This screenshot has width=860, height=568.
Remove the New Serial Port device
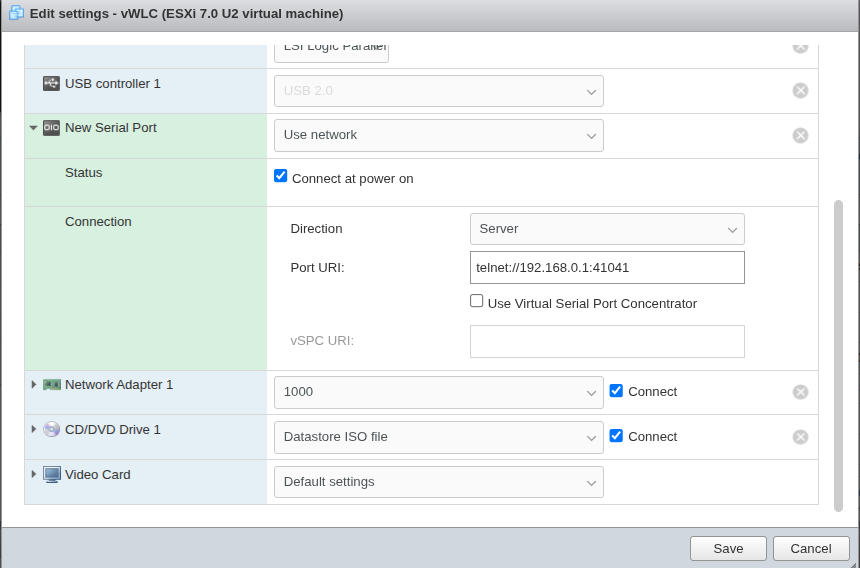pyautogui.click(x=800, y=136)
